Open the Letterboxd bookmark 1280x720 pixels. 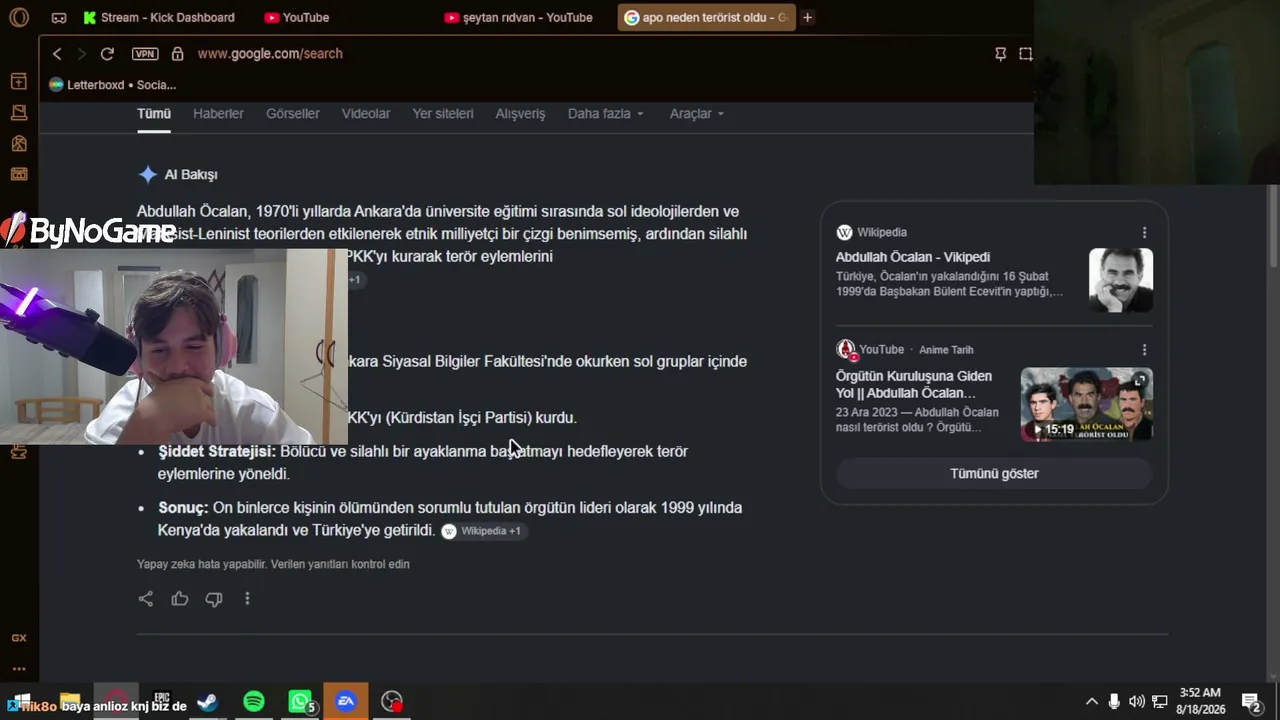pyautogui.click(x=112, y=85)
